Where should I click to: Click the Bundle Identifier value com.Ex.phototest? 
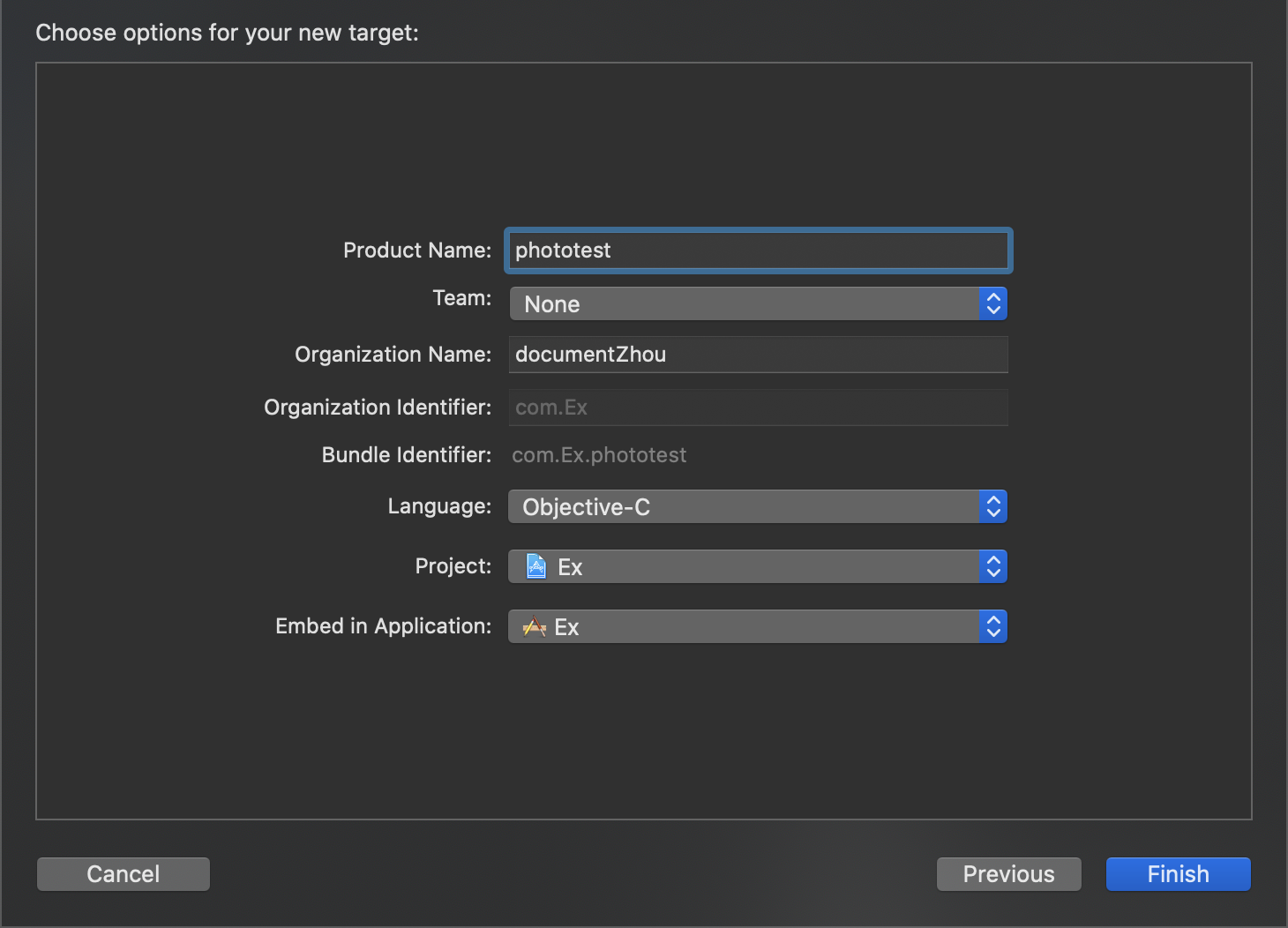(x=599, y=455)
